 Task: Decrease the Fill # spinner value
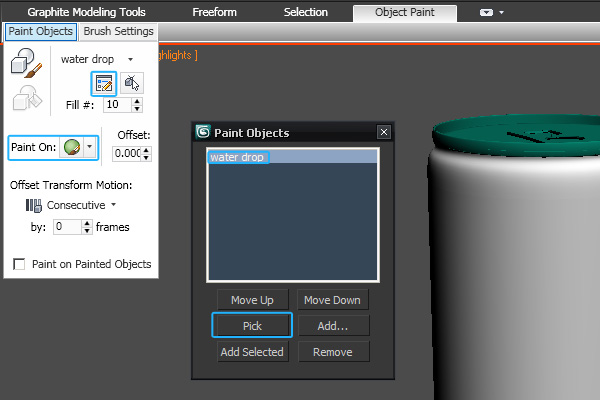coord(137,108)
